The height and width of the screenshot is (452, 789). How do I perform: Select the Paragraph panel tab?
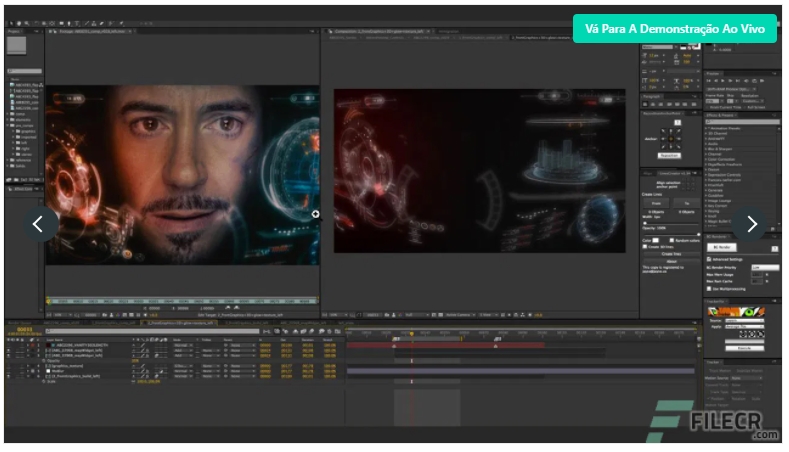[x=652, y=97]
